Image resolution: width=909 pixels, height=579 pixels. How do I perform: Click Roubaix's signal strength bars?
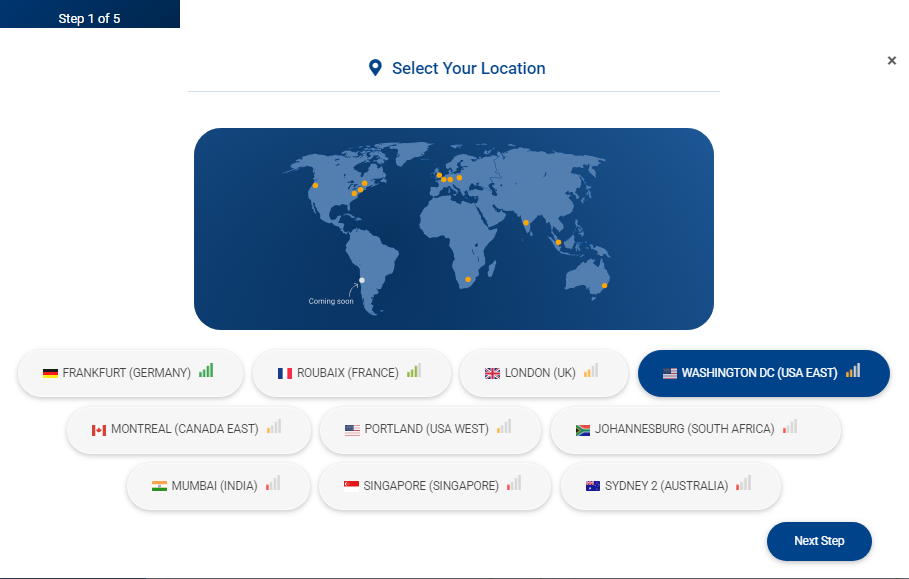tap(414, 370)
